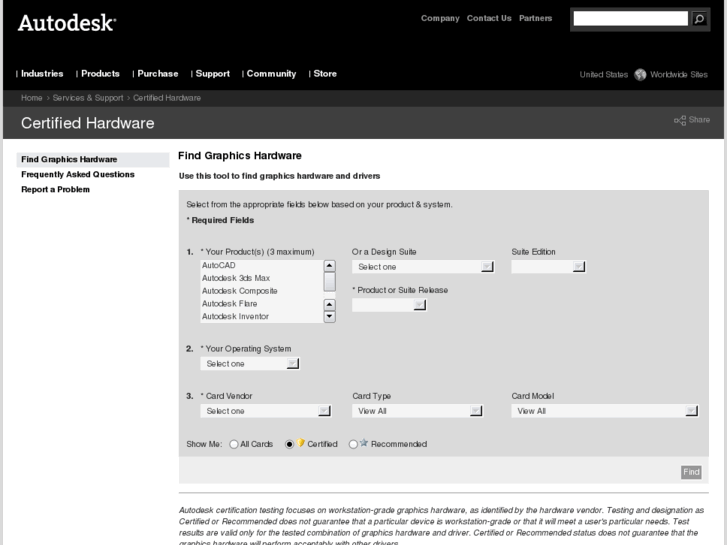Select Autodesk Inventor in product list
This screenshot has width=727, height=545.
point(262,316)
